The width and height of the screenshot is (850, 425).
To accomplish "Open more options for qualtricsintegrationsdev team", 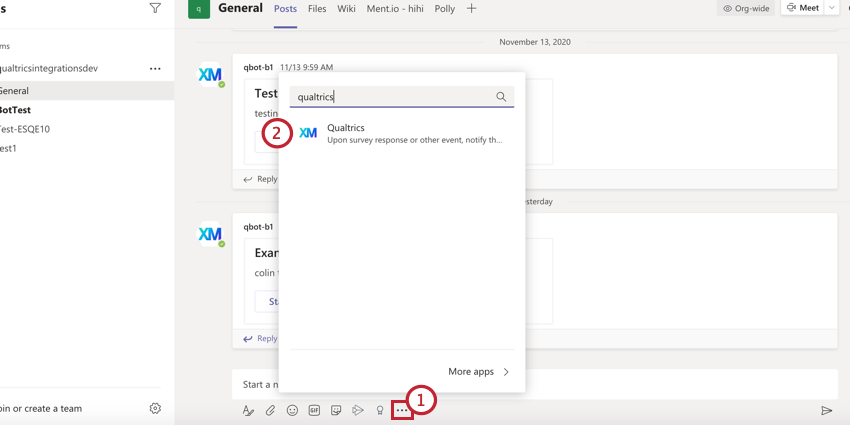I will [155, 69].
